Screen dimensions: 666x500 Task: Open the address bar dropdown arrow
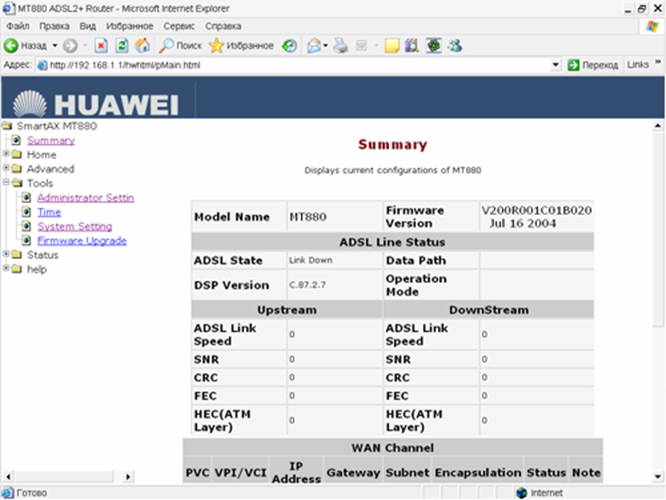pyautogui.click(x=556, y=65)
